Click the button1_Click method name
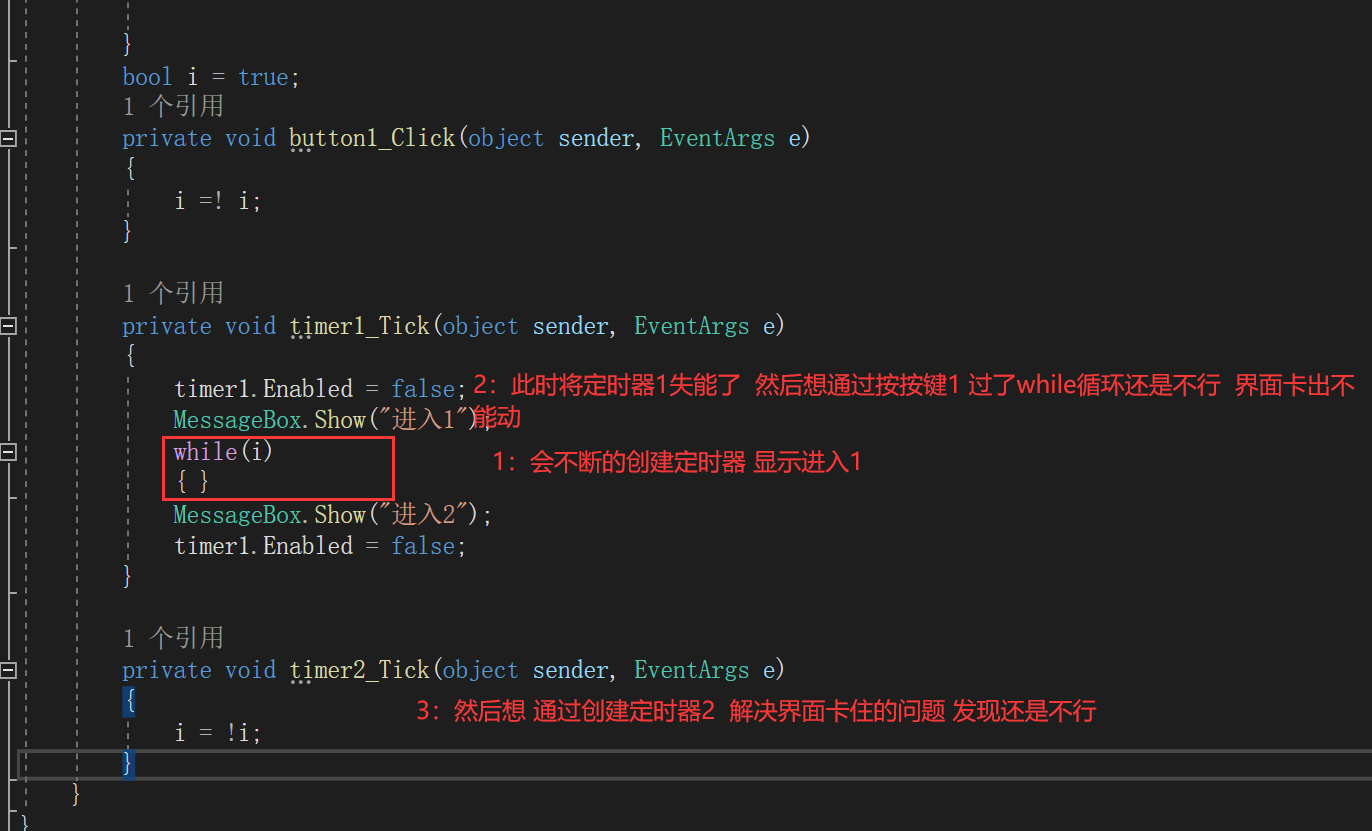Image resolution: width=1372 pixels, height=831 pixels. 372,138
